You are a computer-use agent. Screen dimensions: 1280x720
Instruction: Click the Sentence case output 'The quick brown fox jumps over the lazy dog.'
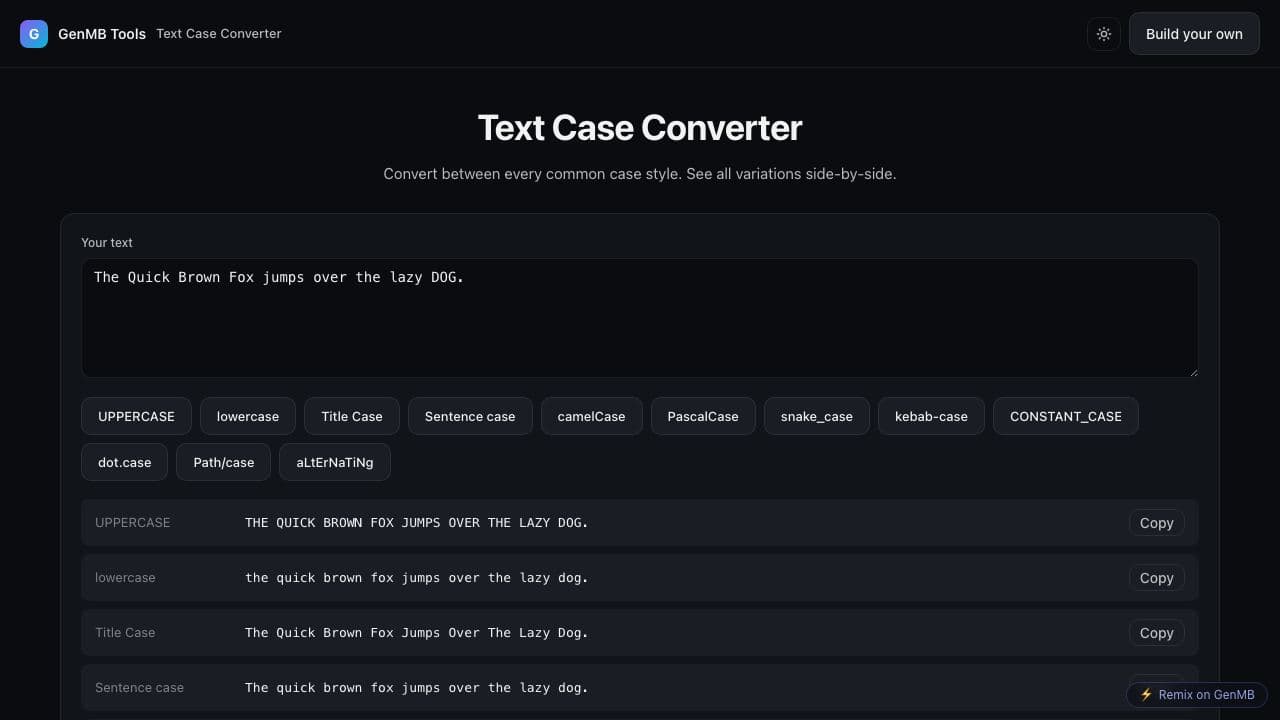(417, 687)
